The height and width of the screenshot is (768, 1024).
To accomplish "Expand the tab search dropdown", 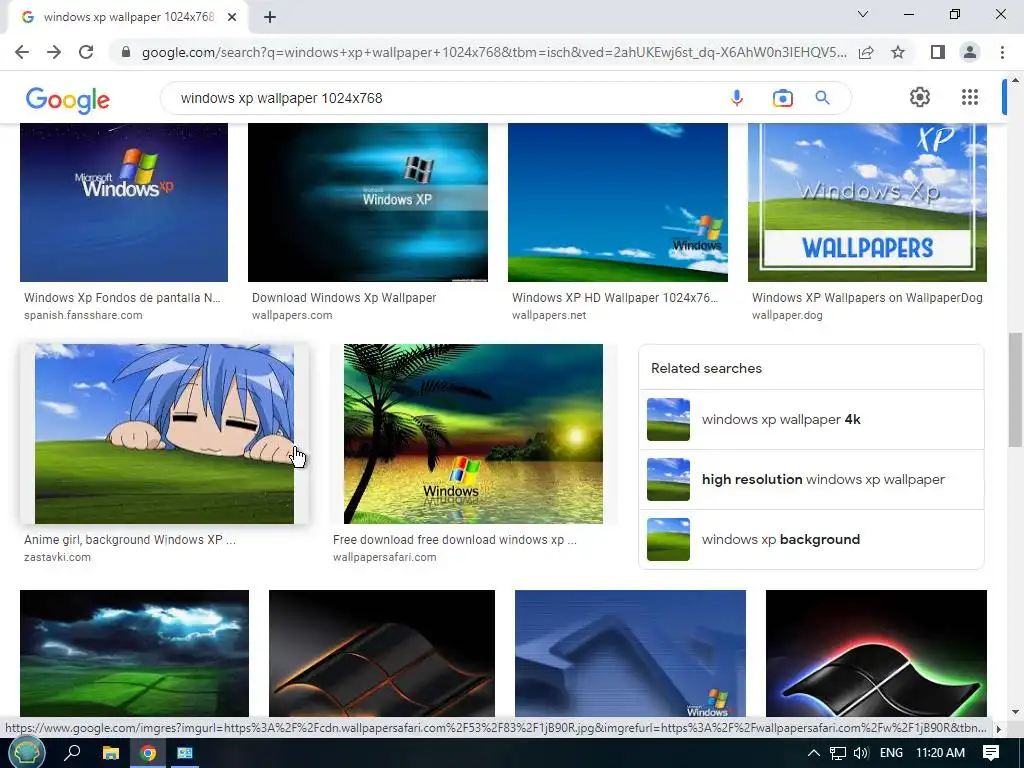I will coord(863,14).
